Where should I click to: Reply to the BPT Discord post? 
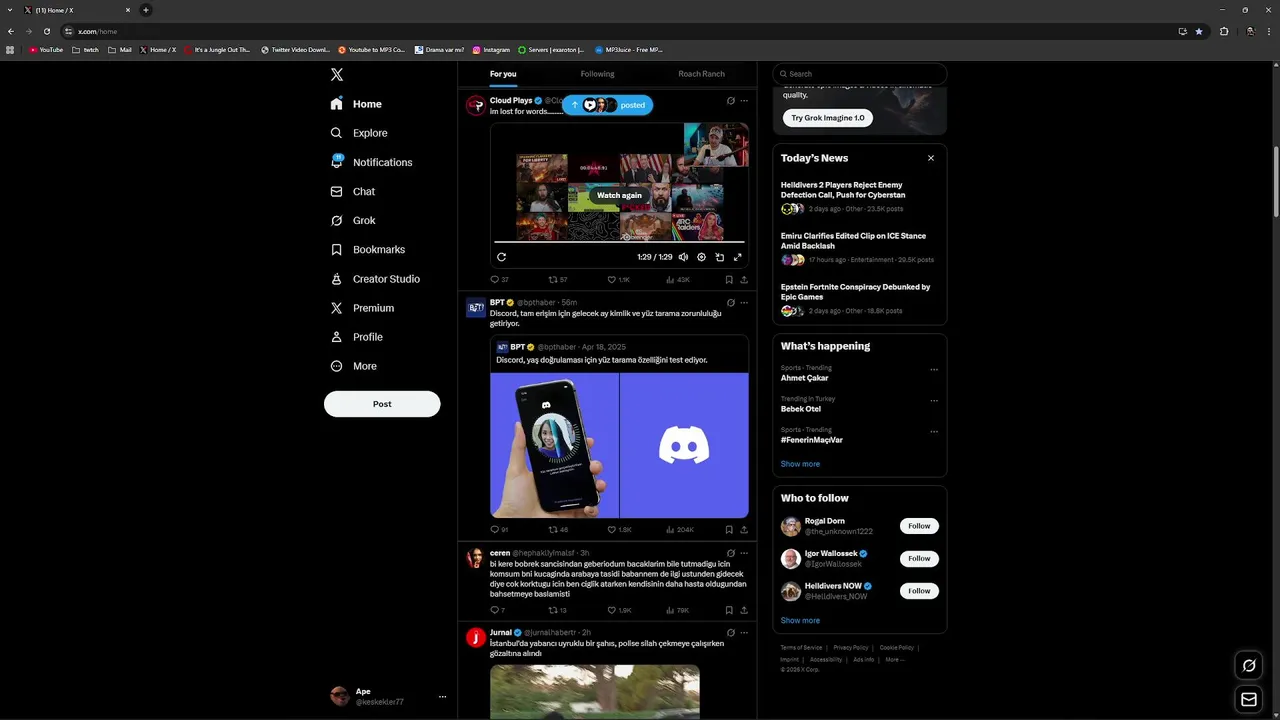click(x=499, y=530)
